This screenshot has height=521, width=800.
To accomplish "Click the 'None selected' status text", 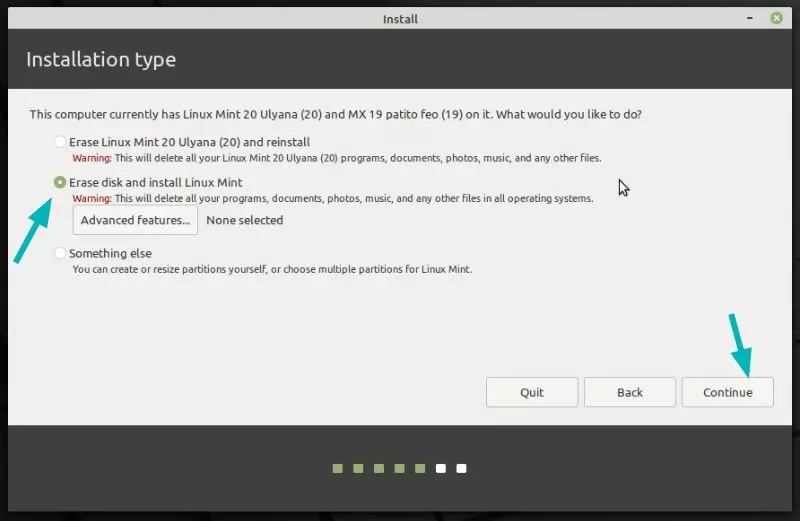I will pos(244,220).
